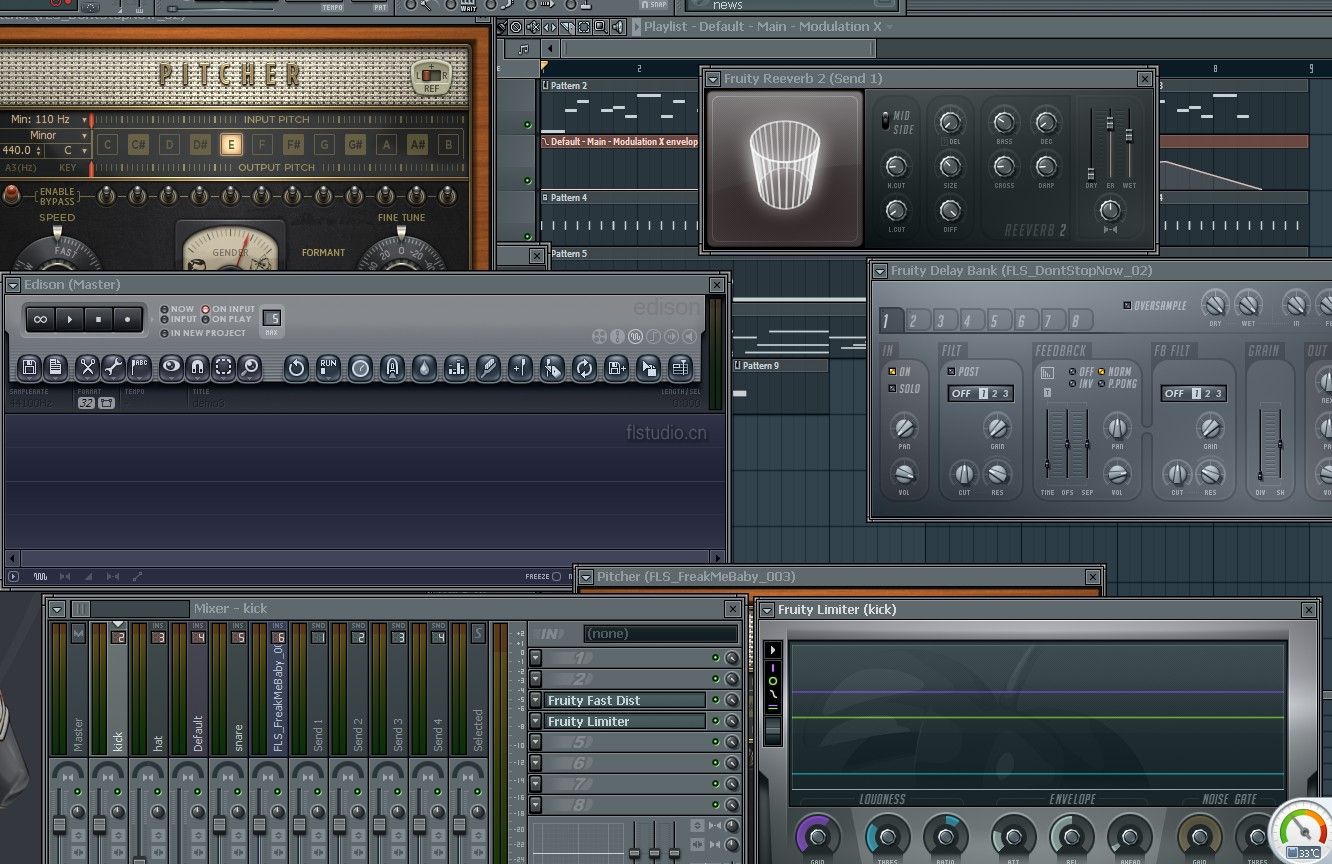Open Fruity Limiter slot menu arrow
The height and width of the screenshot is (864, 1332).
click(x=535, y=721)
